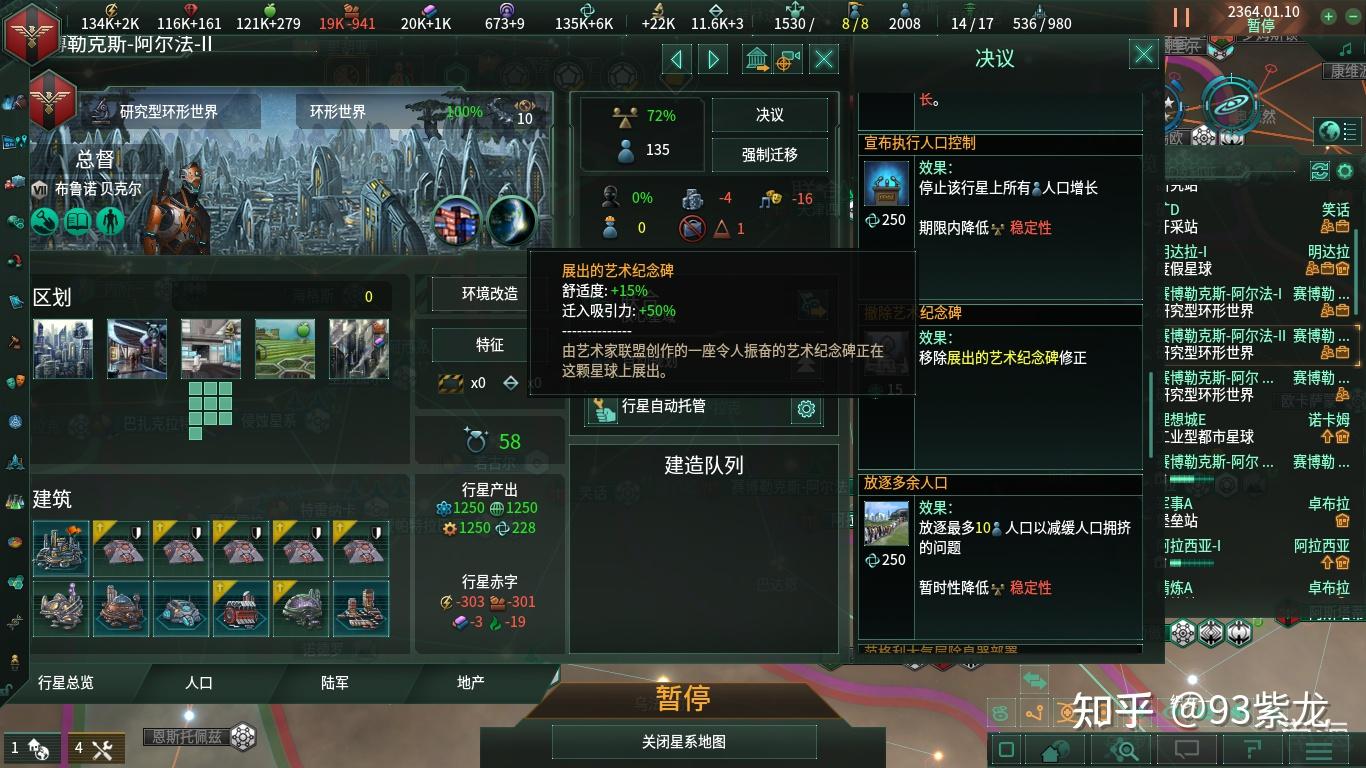Switch to the 人口 tab
Screen dimensions: 1366x768
coord(199,682)
